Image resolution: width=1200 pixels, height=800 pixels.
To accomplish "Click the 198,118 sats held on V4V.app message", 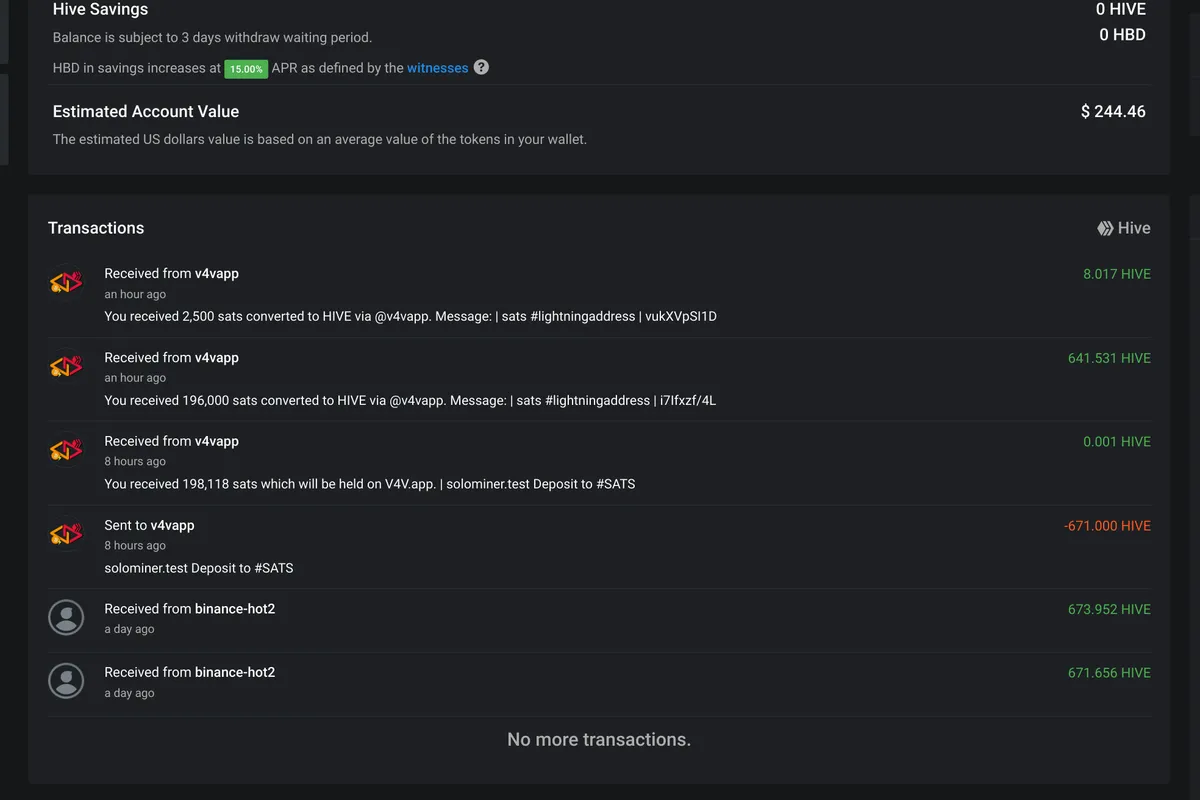I will [370, 484].
